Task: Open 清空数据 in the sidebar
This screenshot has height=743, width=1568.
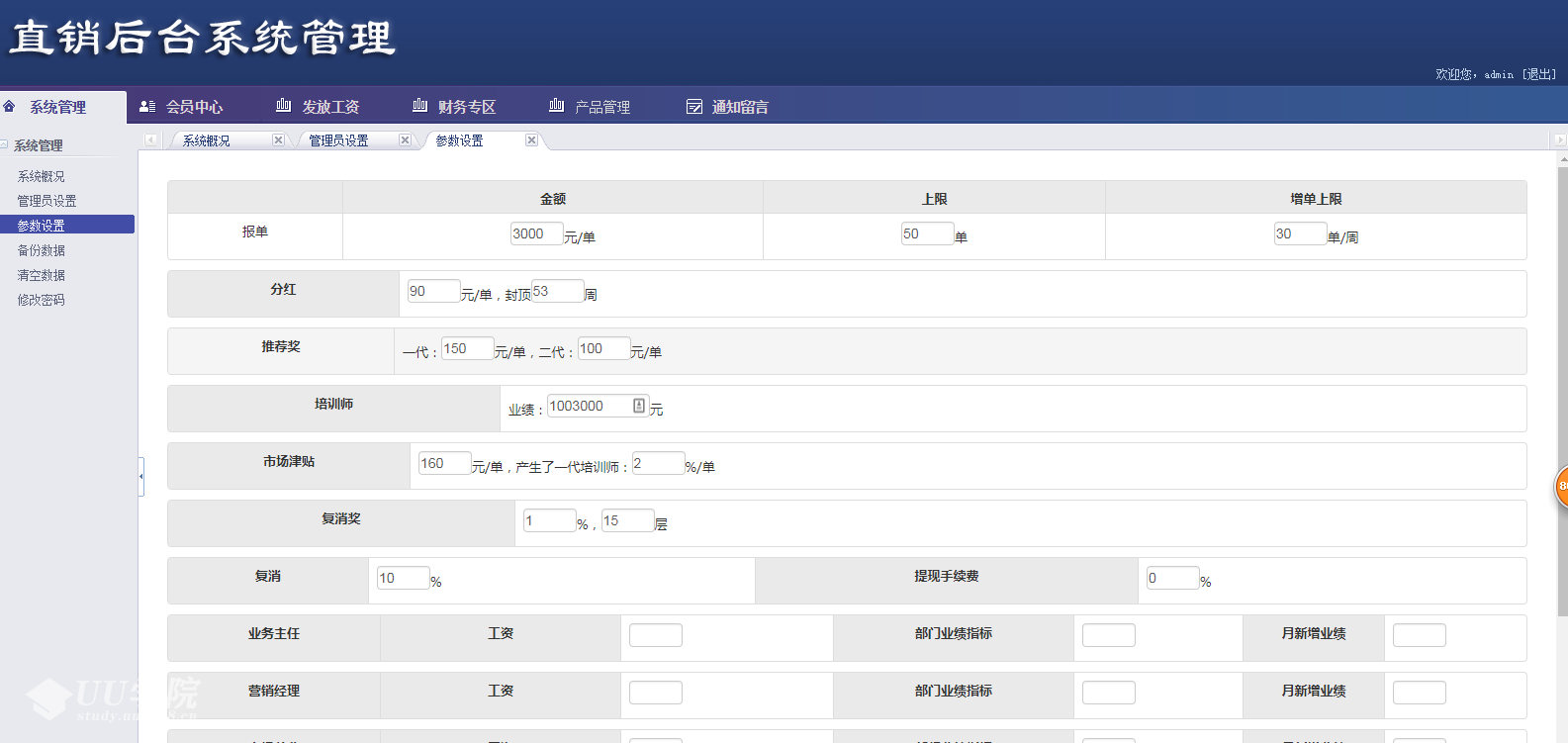Action: (41, 275)
